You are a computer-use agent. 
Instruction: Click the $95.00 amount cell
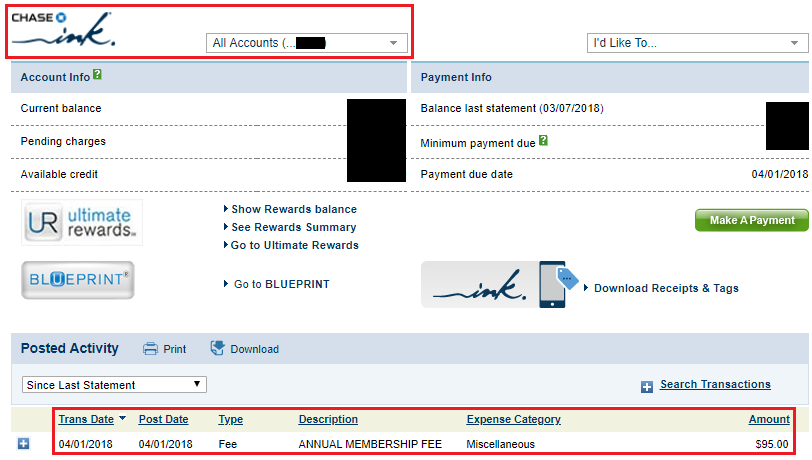(772, 444)
